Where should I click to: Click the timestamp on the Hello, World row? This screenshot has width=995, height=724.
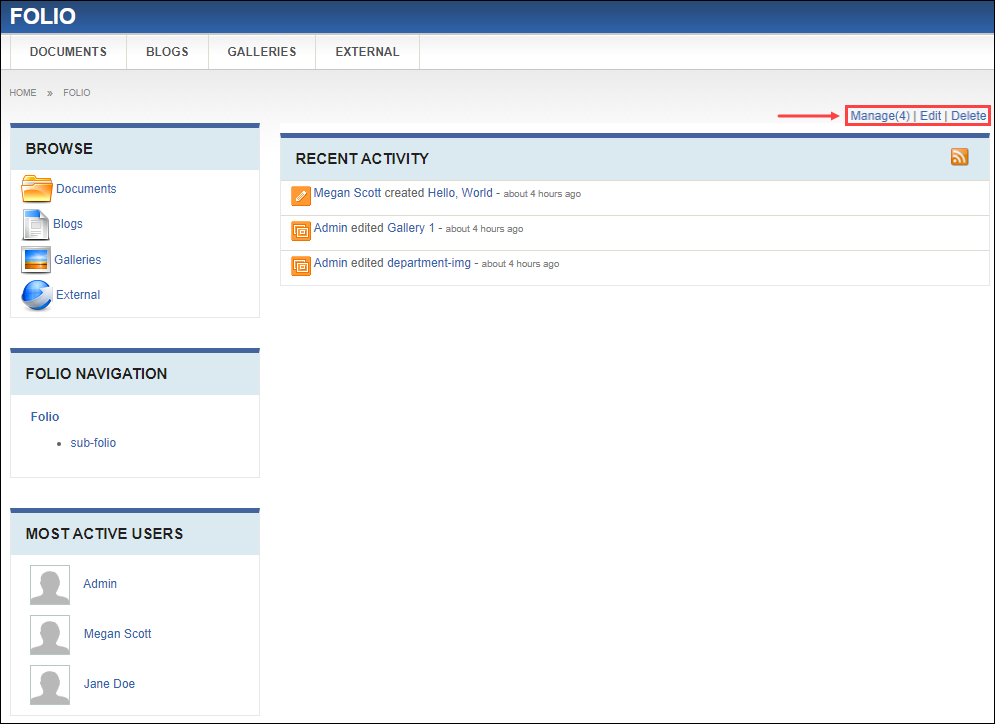(x=542, y=194)
